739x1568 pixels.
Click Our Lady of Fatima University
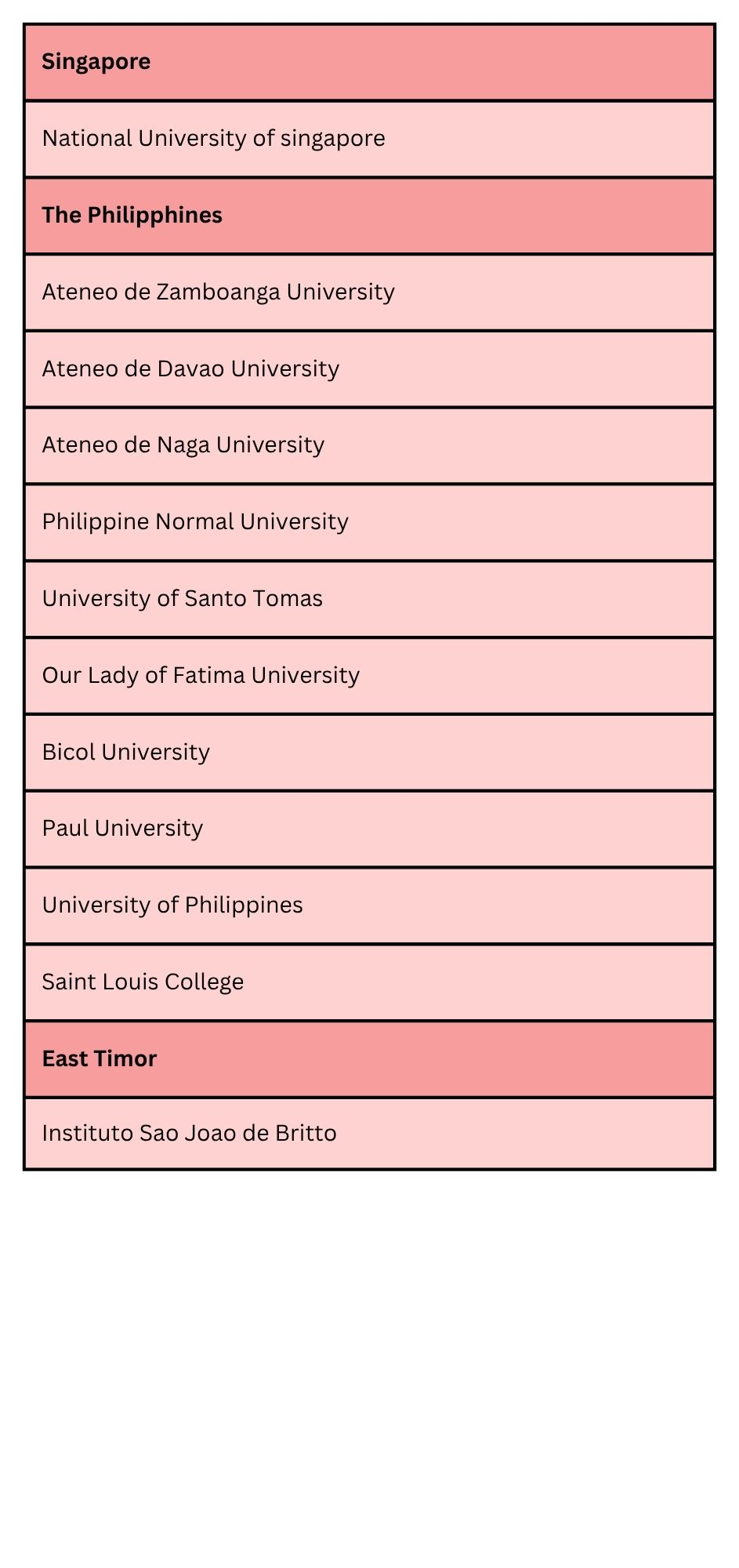tap(201, 676)
